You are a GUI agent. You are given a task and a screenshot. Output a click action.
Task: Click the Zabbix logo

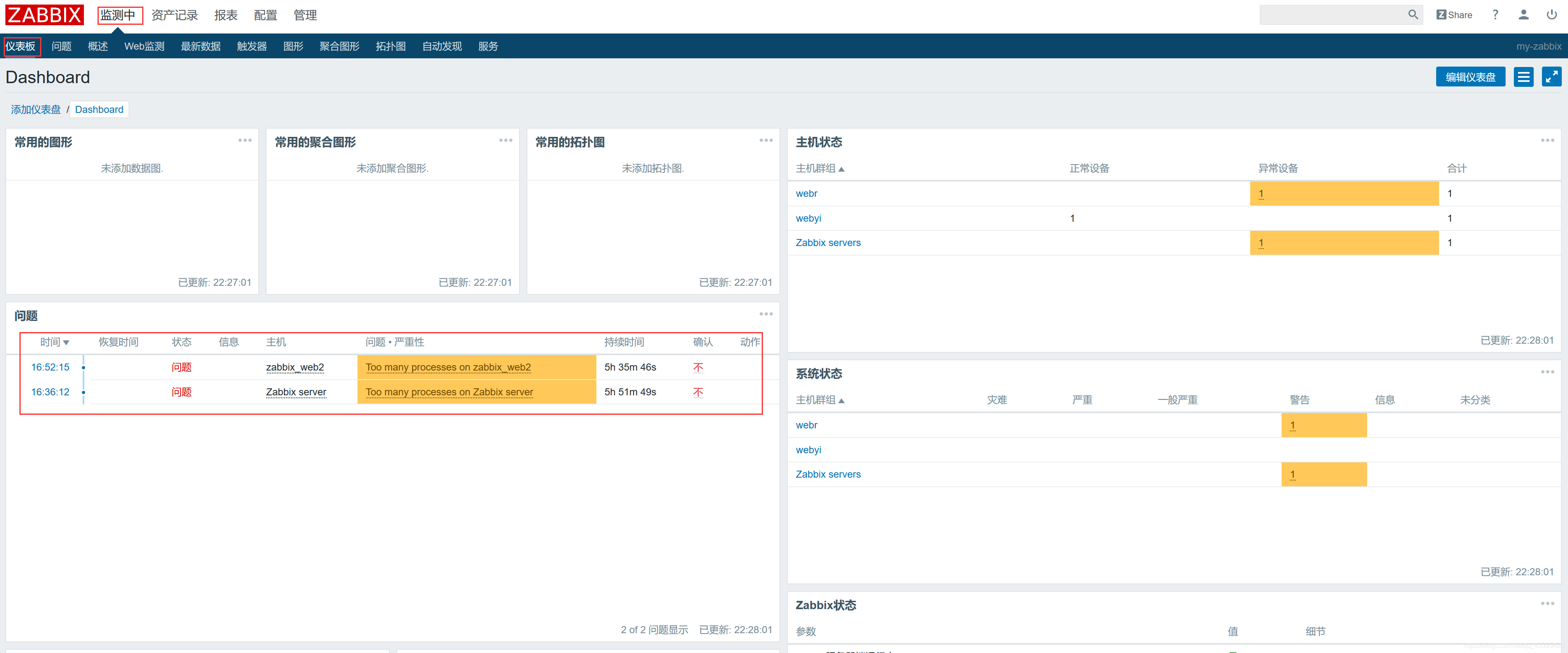45,14
